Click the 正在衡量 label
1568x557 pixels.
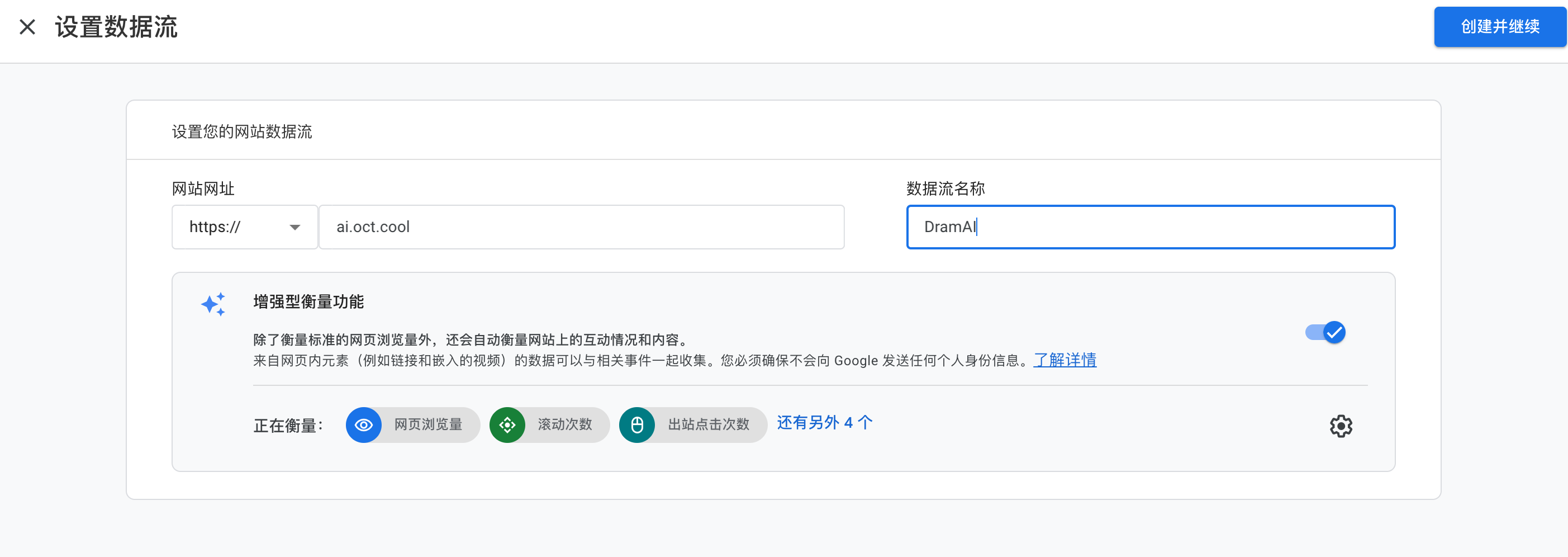coord(288,426)
